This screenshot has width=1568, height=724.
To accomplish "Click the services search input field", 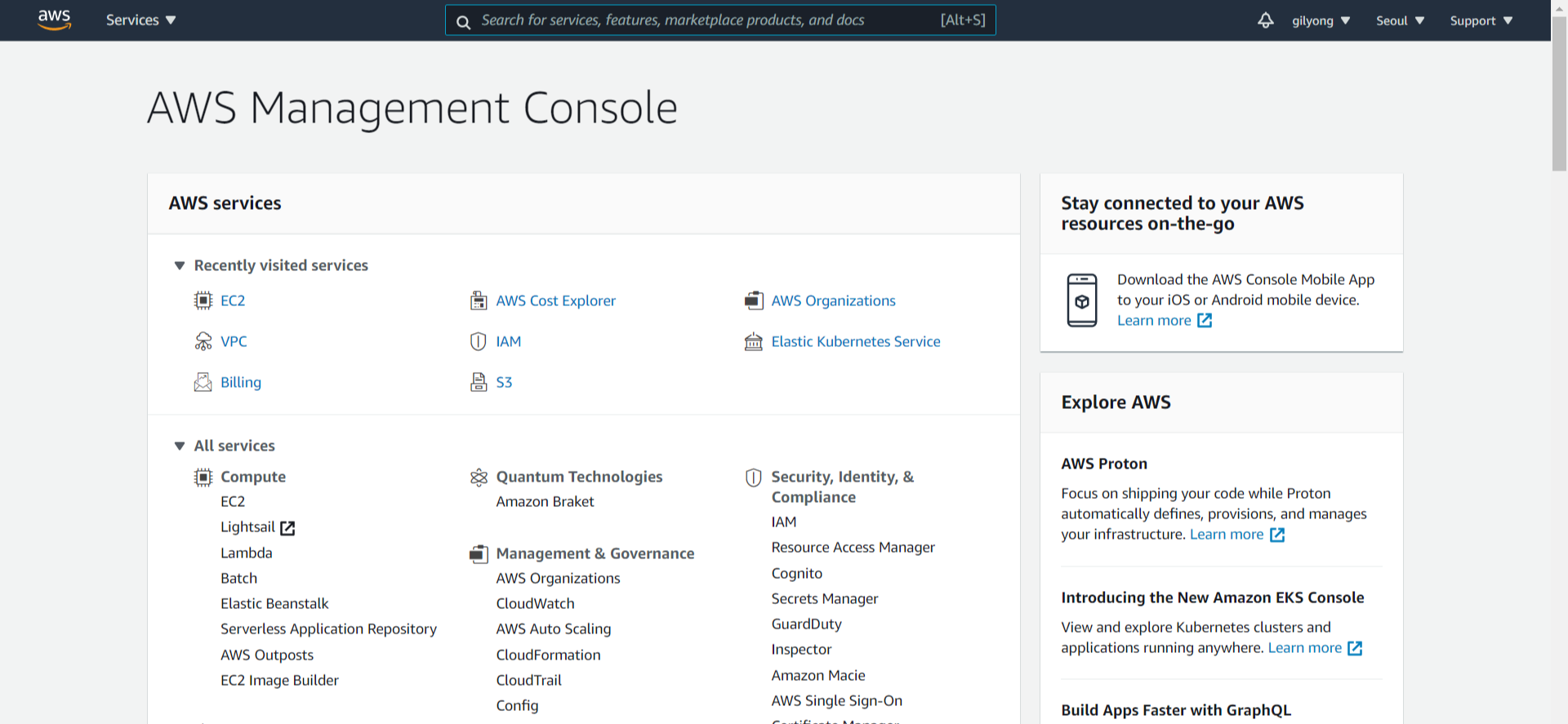I will (x=720, y=20).
